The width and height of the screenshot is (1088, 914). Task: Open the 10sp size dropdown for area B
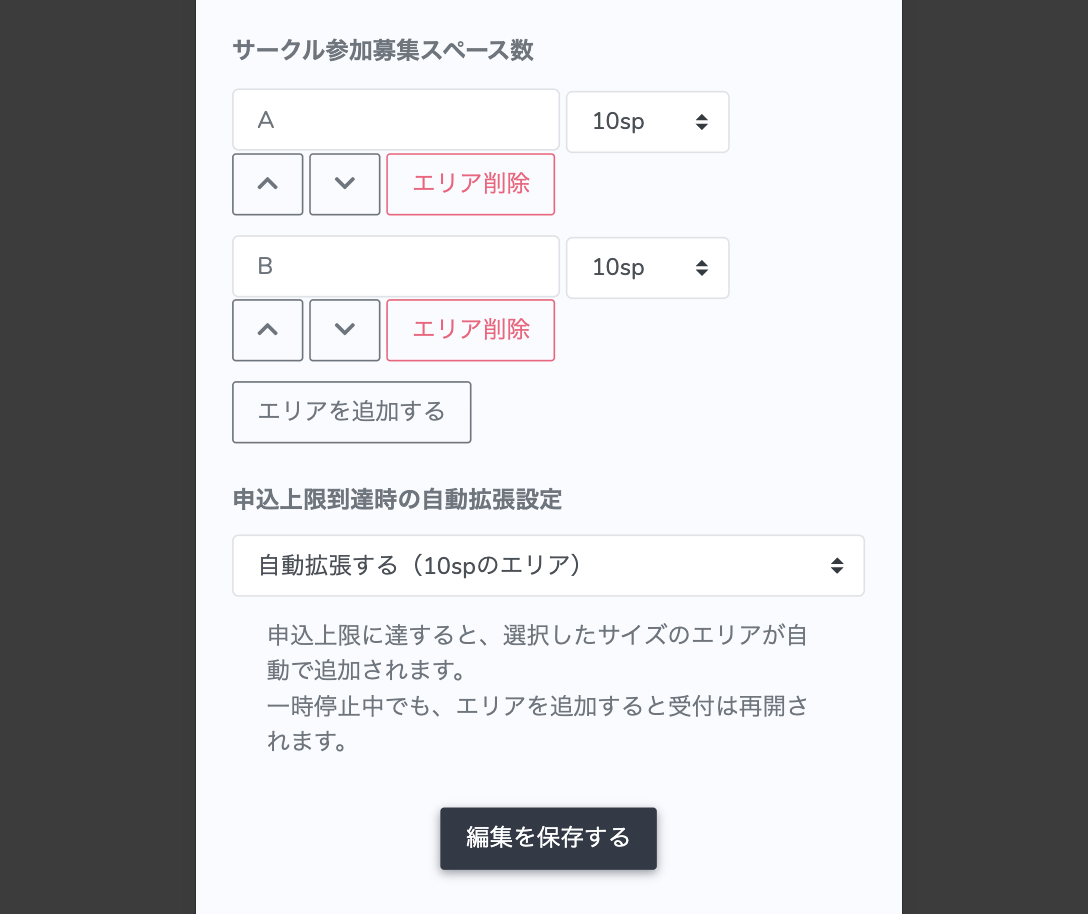pos(647,268)
